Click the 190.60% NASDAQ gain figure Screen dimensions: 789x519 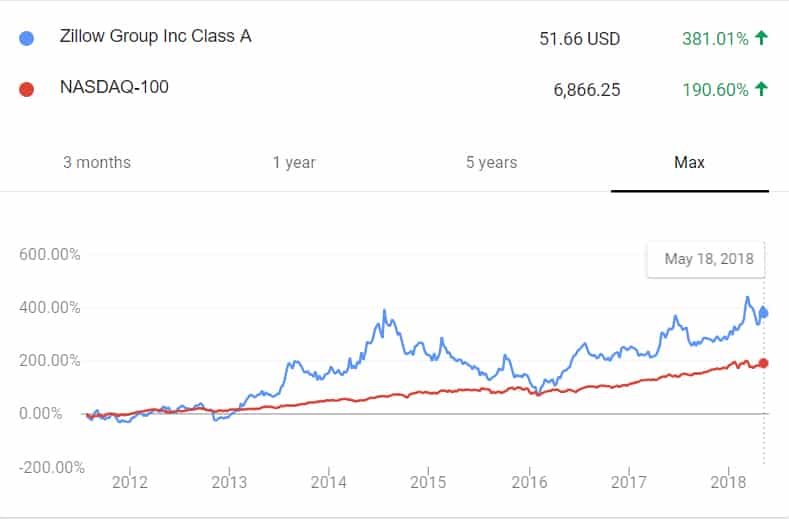click(713, 90)
